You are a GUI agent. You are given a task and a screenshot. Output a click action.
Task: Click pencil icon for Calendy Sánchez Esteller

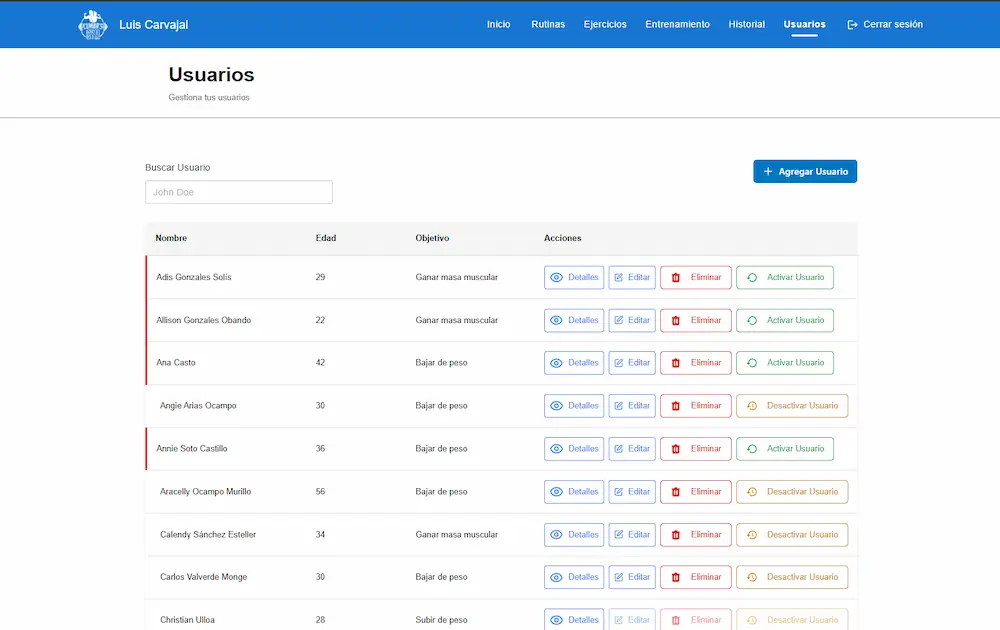(618, 534)
